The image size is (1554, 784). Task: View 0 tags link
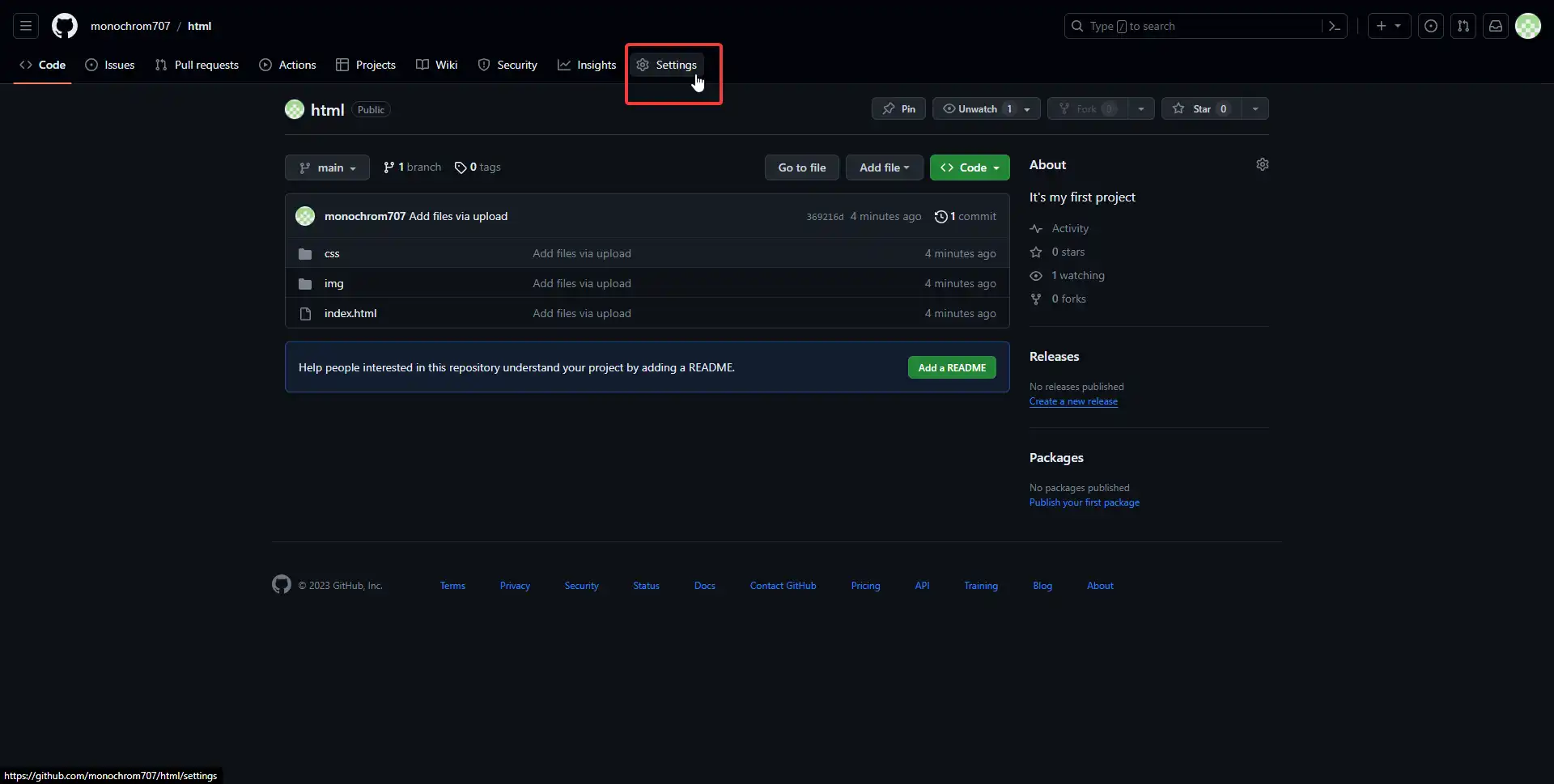(x=478, y=167)
